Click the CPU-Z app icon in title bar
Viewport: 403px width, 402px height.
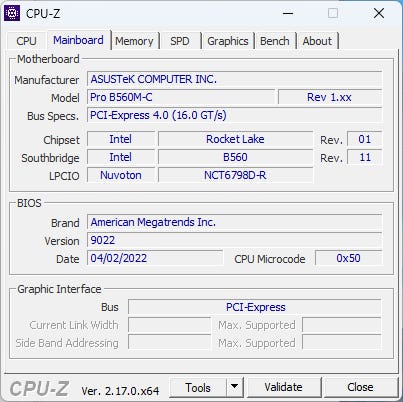pos(12,13)
